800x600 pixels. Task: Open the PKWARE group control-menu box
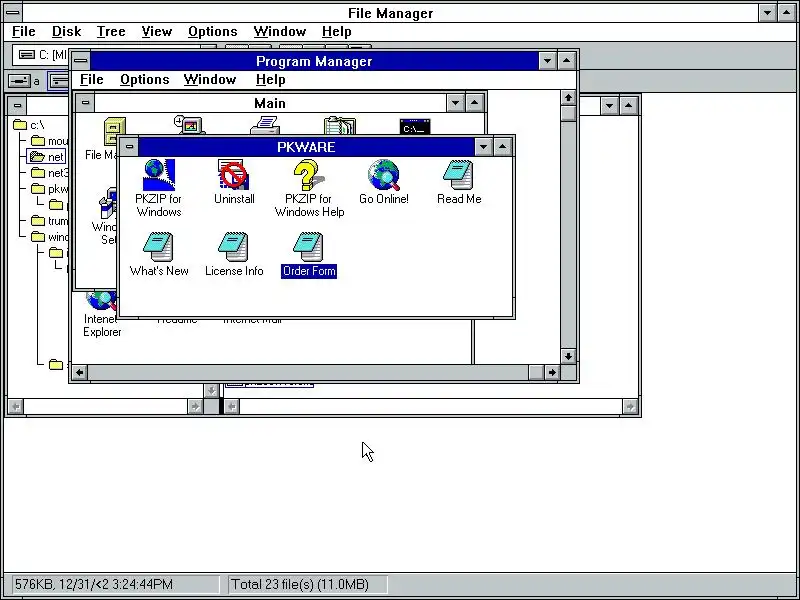129,147
